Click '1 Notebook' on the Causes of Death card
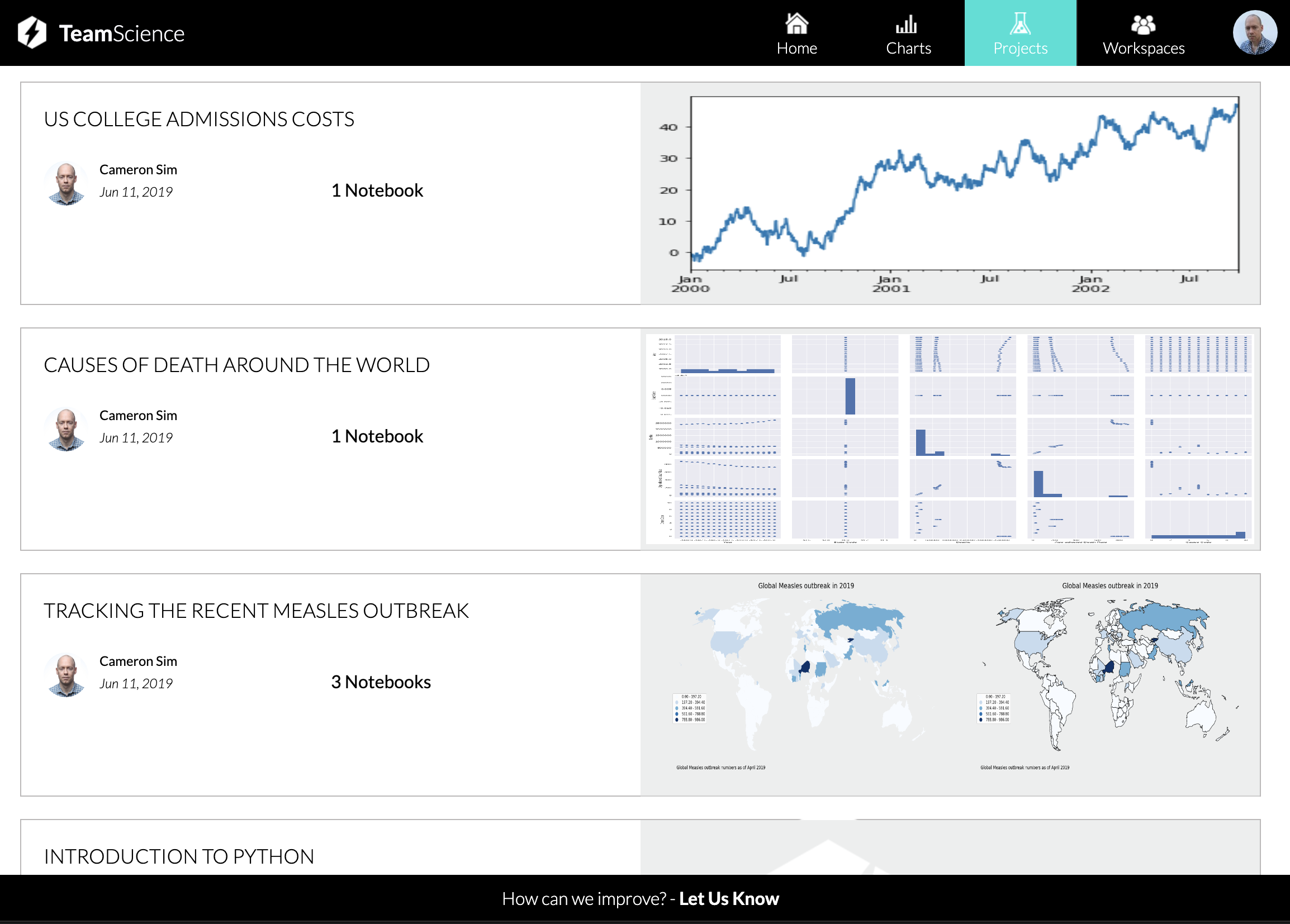1290x924 pixels. pyautogui.click(x=377, y=436)
